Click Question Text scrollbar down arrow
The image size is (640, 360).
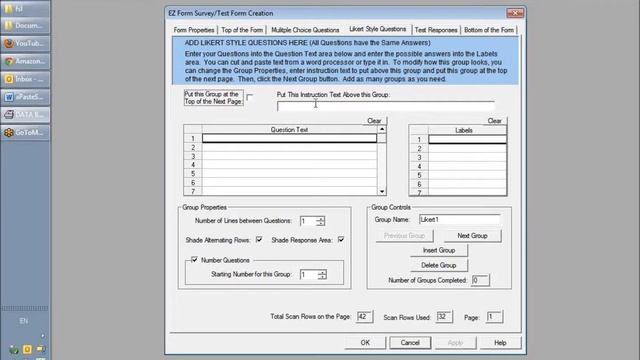click(x=382, y=191)
